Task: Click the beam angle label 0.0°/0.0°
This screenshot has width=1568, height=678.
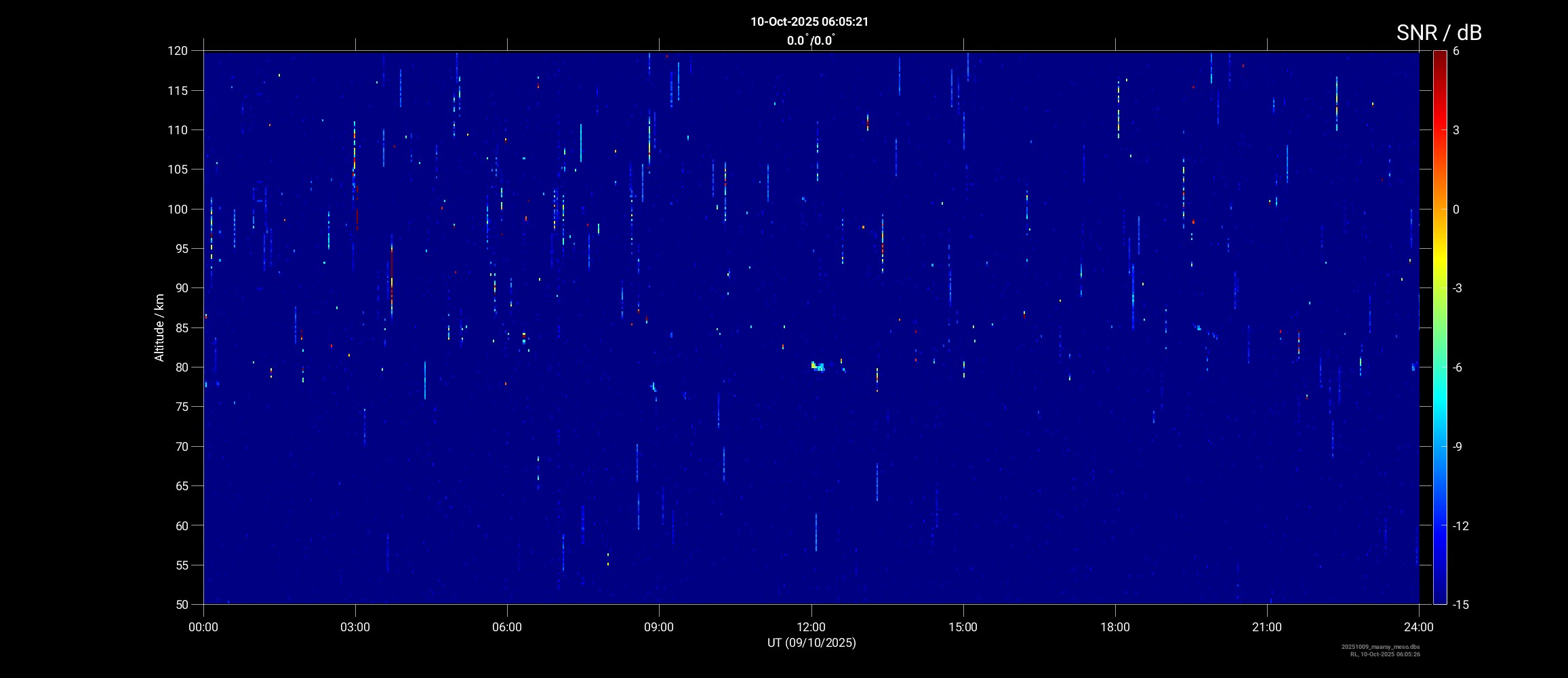Action: (x=810, y=41)
